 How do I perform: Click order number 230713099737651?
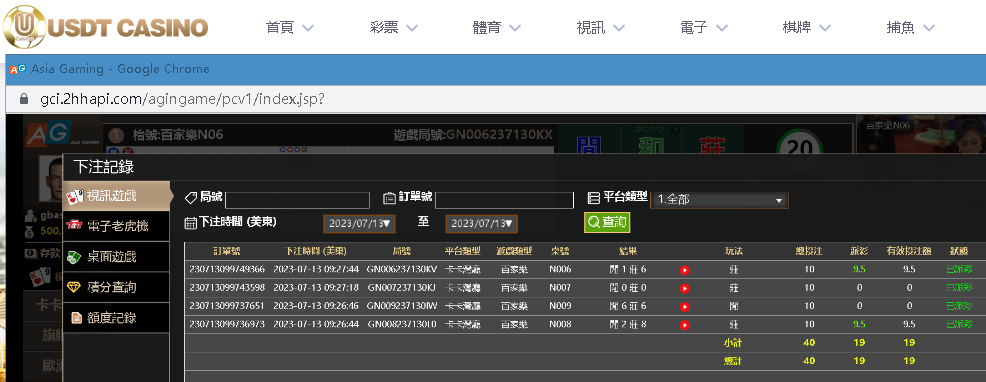(x=226, y=306)
